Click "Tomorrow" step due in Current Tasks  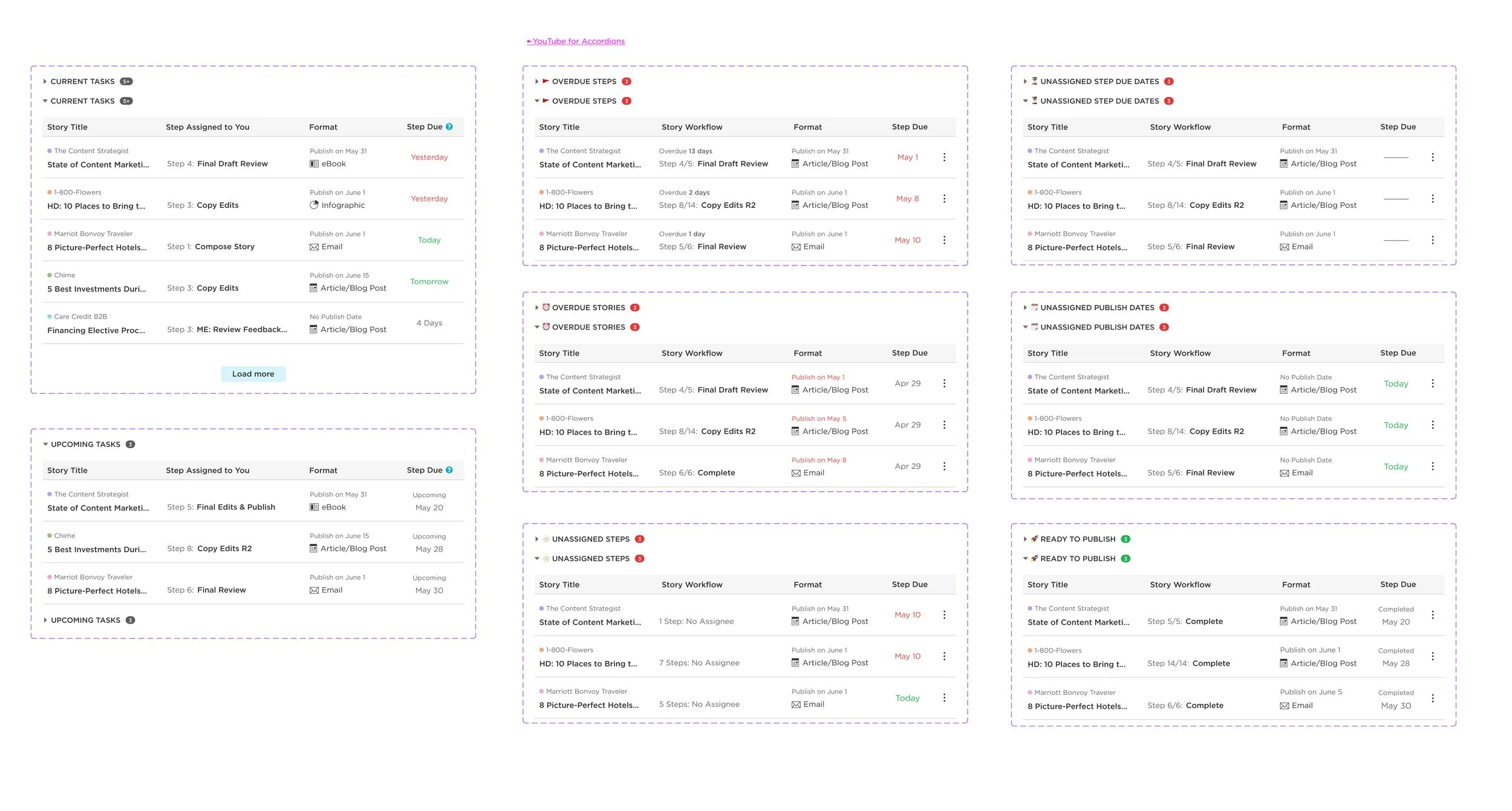429,281
